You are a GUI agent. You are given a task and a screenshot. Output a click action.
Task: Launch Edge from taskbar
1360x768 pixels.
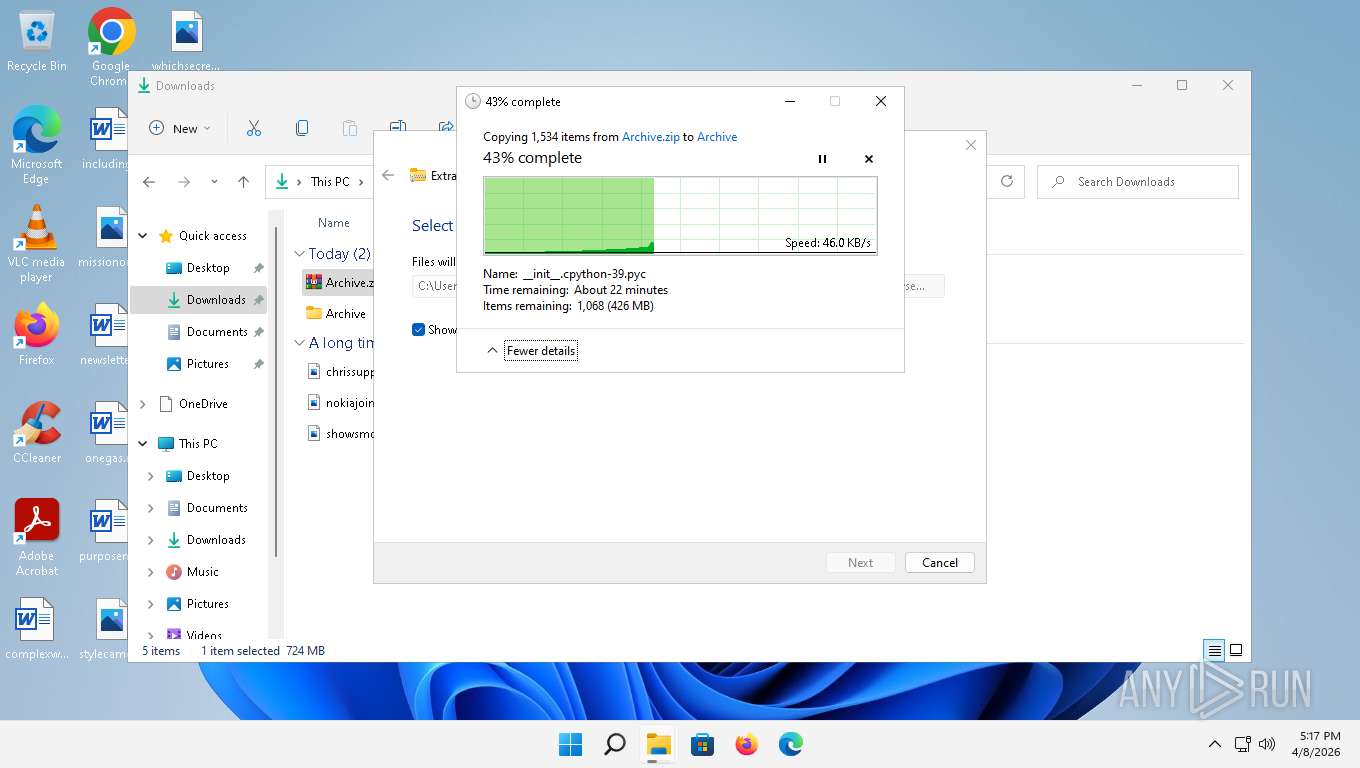[x=790, y=744]
